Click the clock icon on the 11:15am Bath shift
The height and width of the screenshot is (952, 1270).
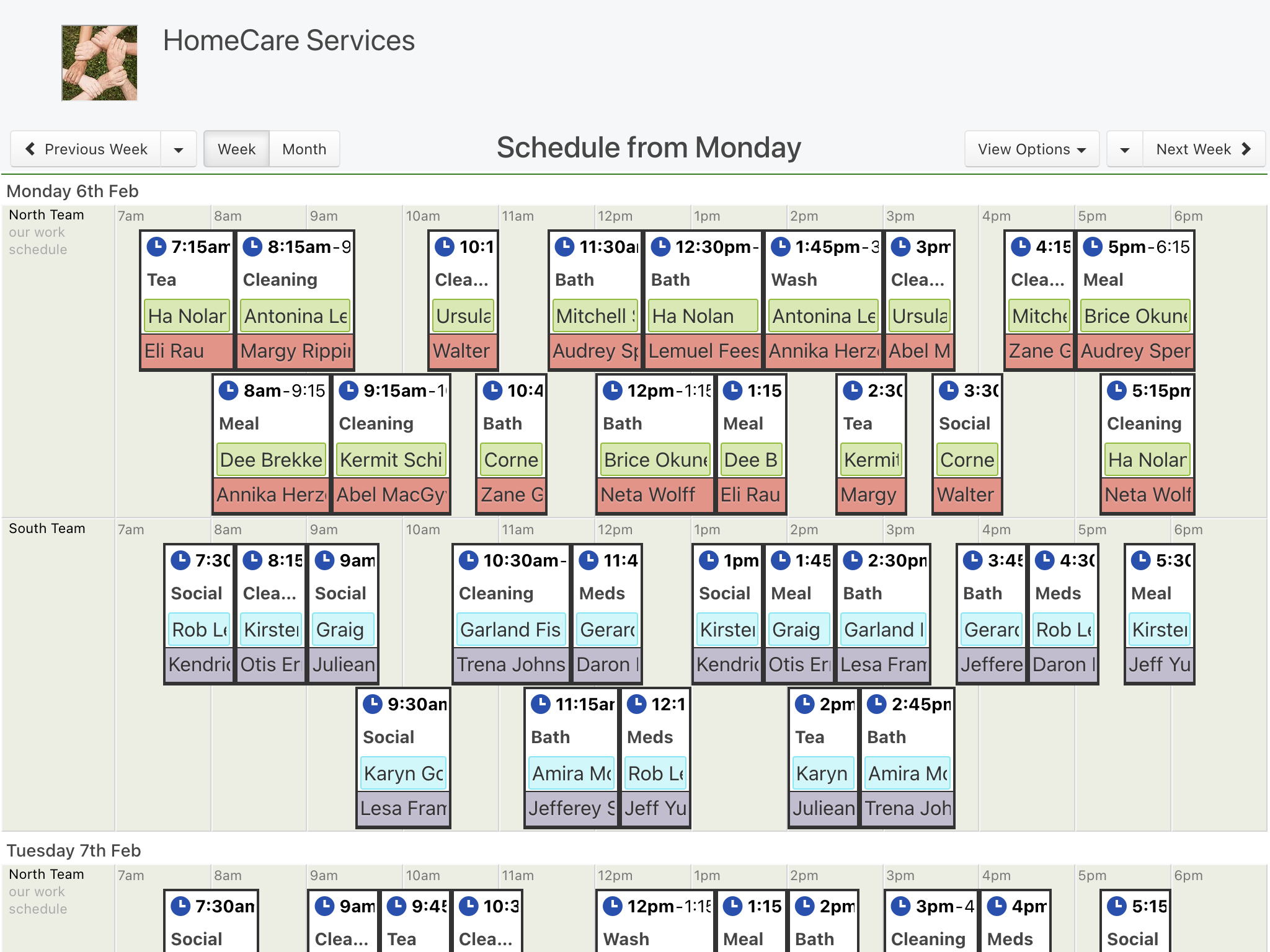pyautogui.click(x=541, y=703)
